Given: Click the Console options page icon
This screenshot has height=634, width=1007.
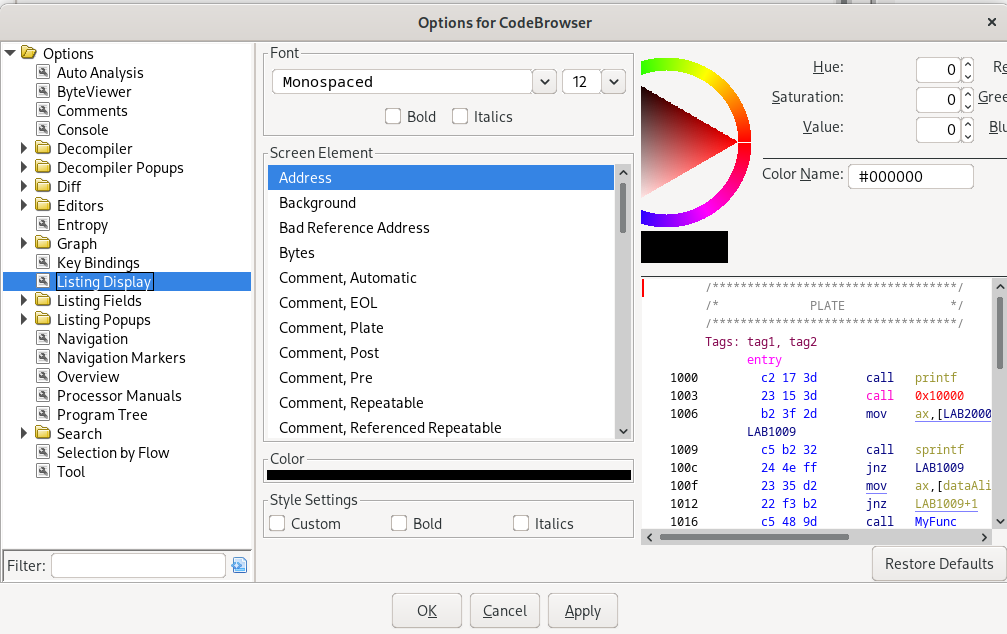Looking at the screenshot, I should click(43, 129).
